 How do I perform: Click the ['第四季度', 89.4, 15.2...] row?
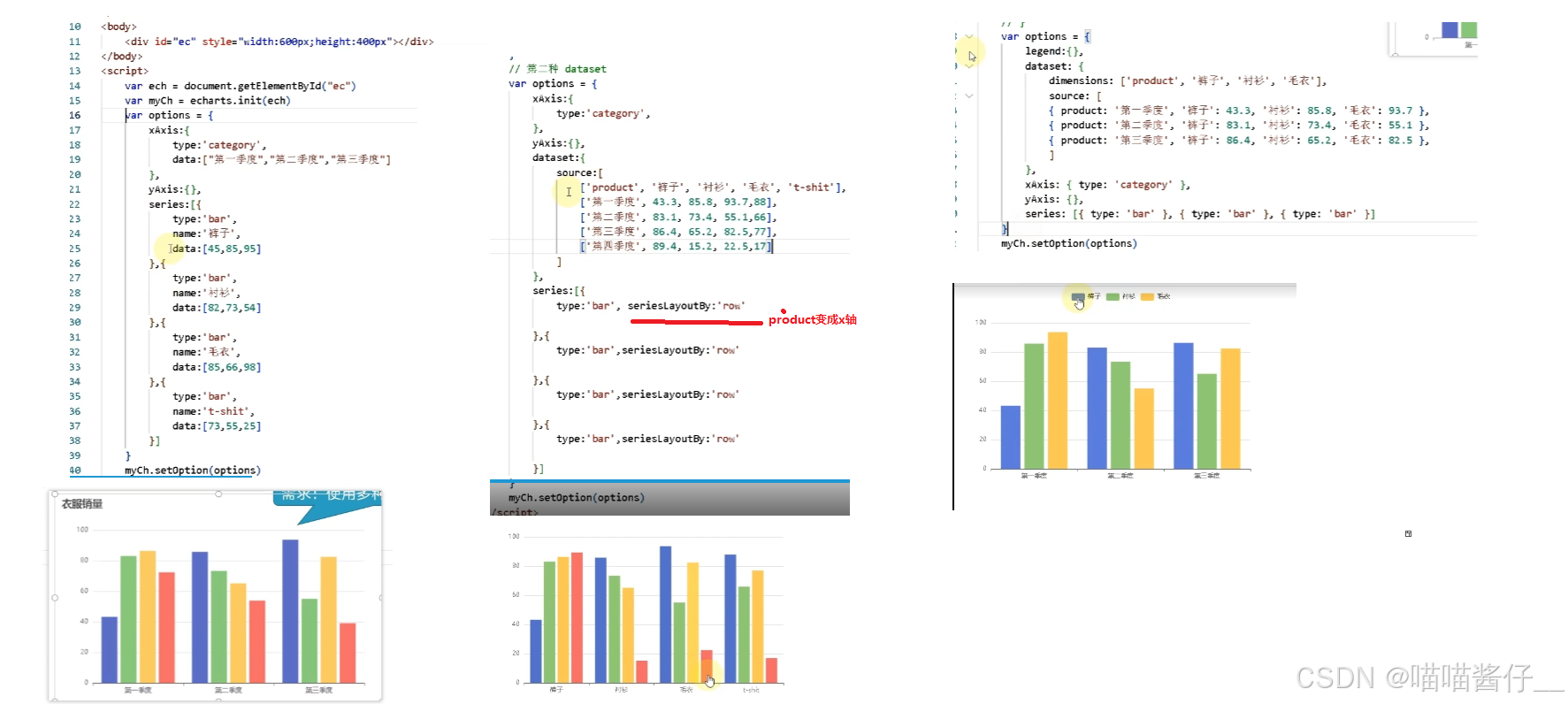pyautogui.click(x=676, y=247)
